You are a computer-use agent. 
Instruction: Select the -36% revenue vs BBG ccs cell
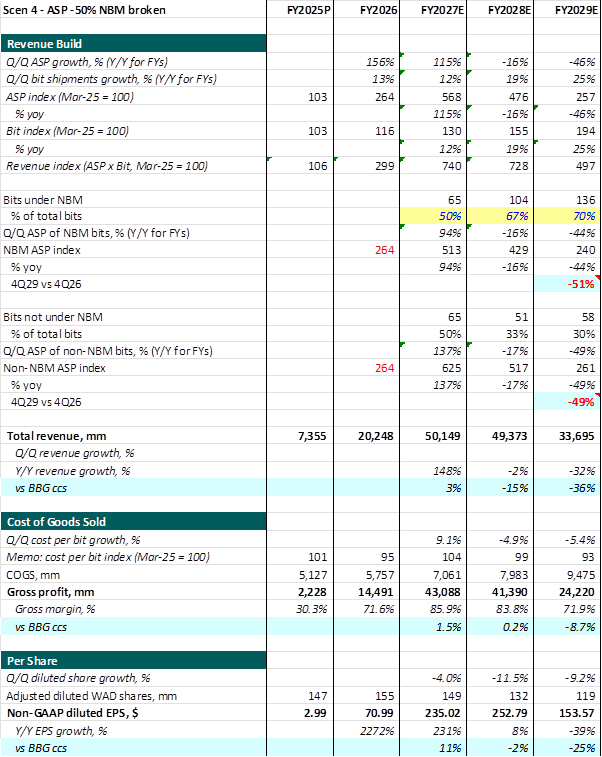(x=582, y=488)
